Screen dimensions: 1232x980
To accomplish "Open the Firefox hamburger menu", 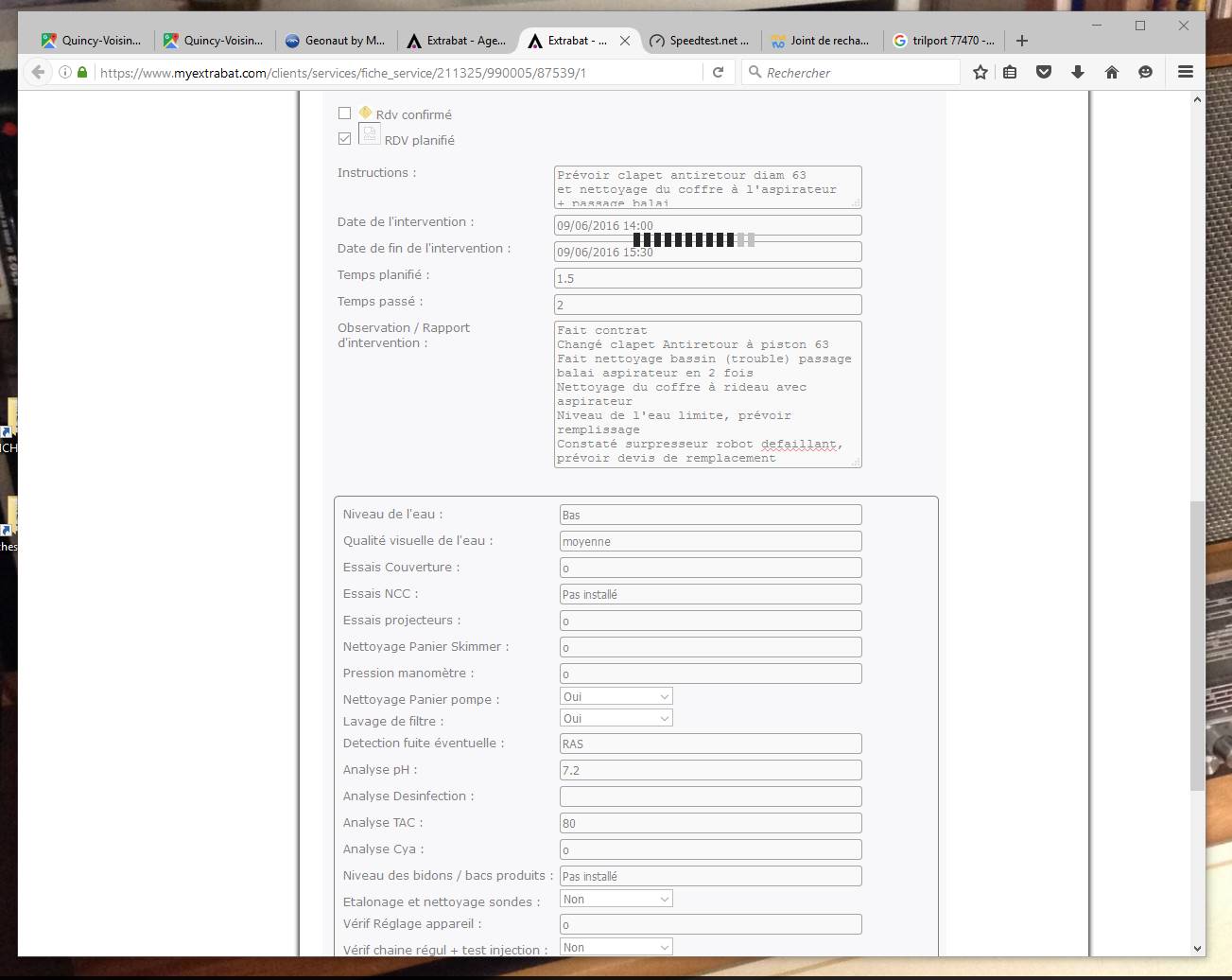I will 1186,72.
